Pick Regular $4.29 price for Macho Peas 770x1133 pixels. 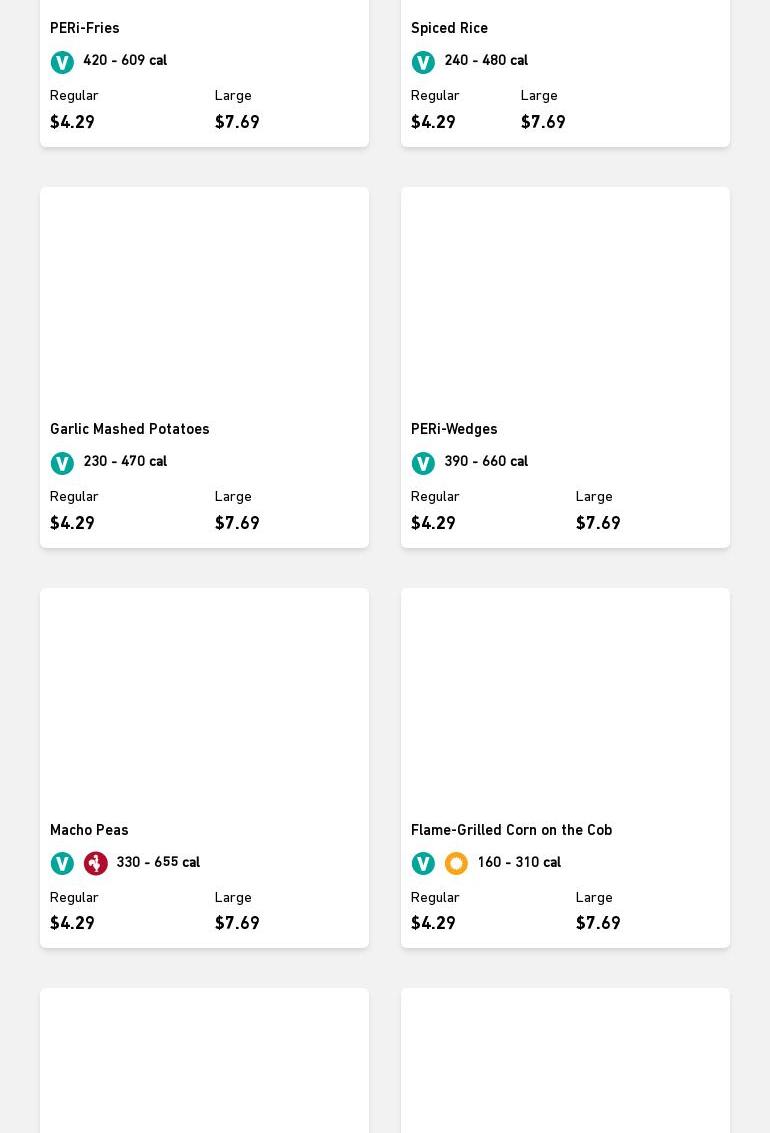point(72,923)
